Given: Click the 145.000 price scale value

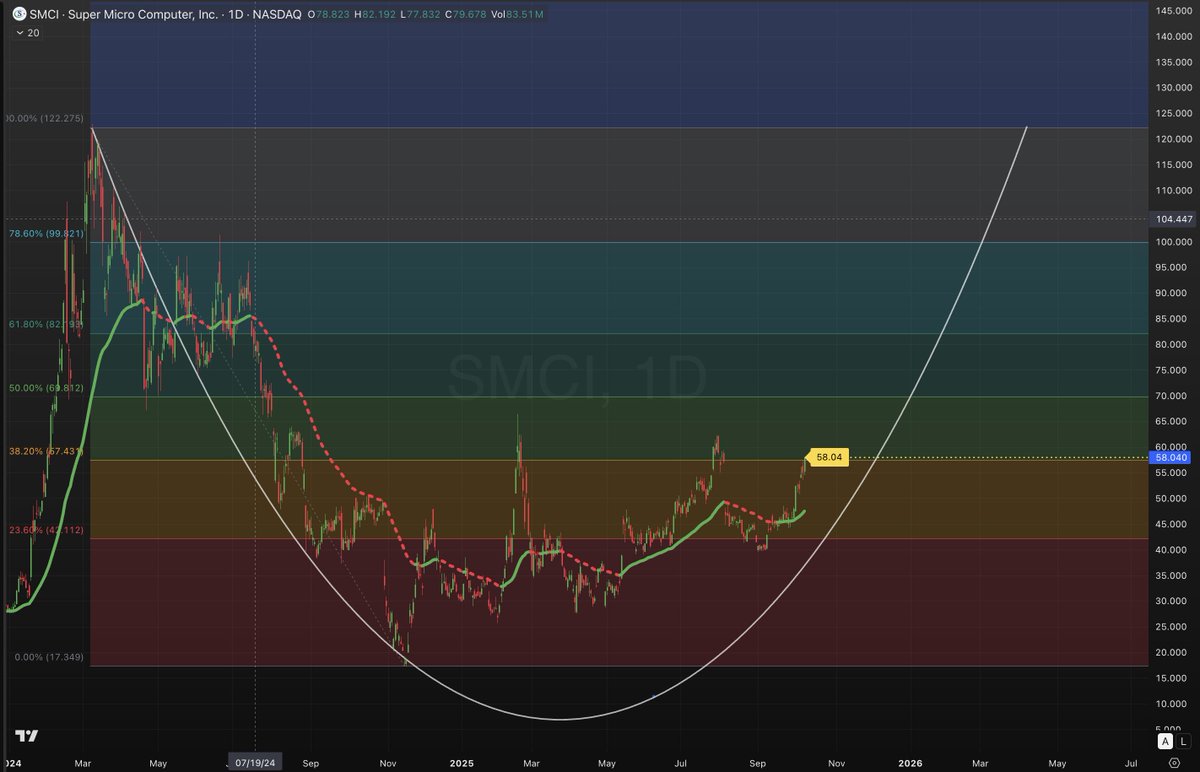Looking at the screenshot, I should (x=1172, y=10).
